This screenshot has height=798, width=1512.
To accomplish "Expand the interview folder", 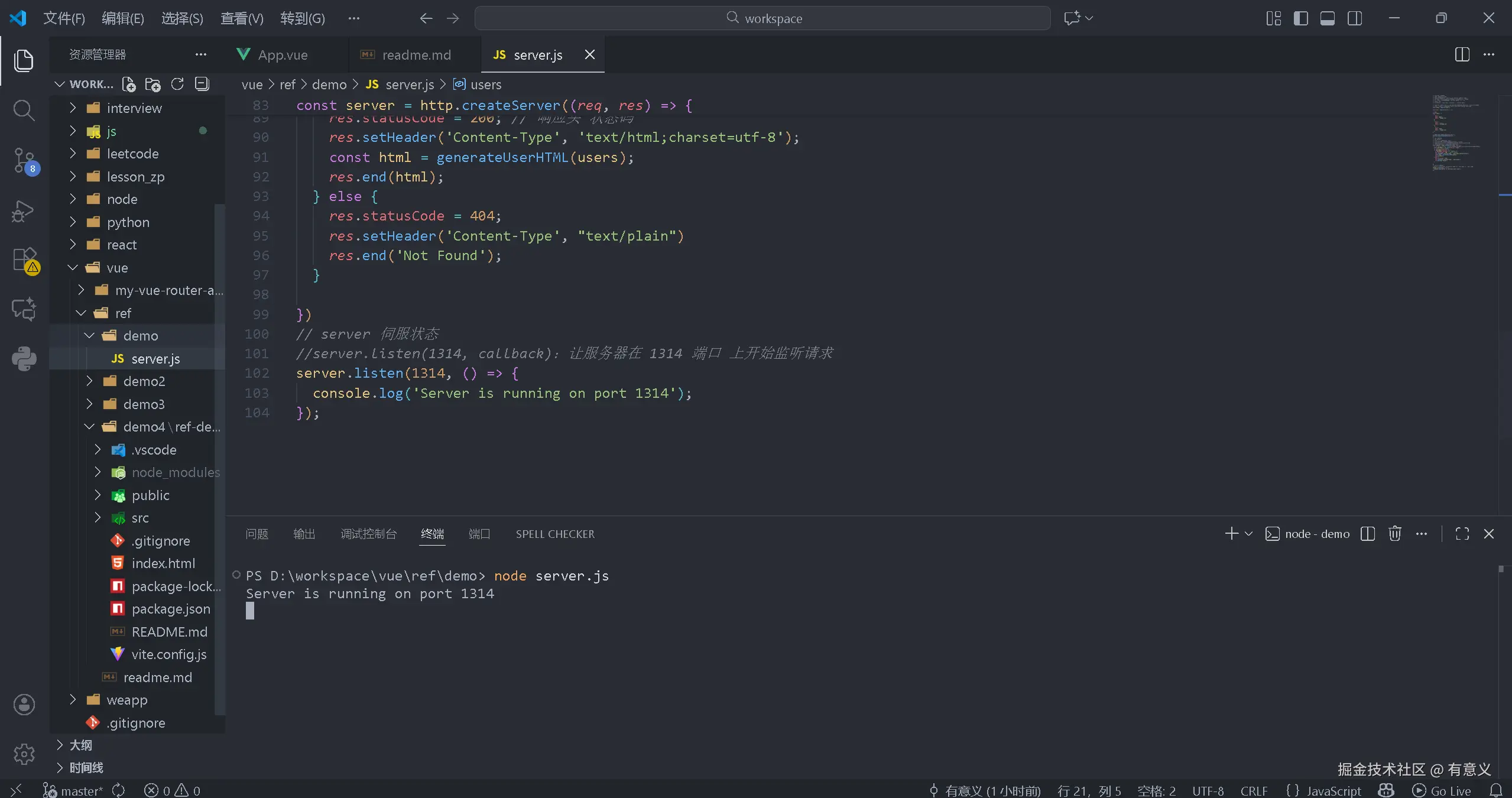I will pyautogui.click(x=134, y=108).
